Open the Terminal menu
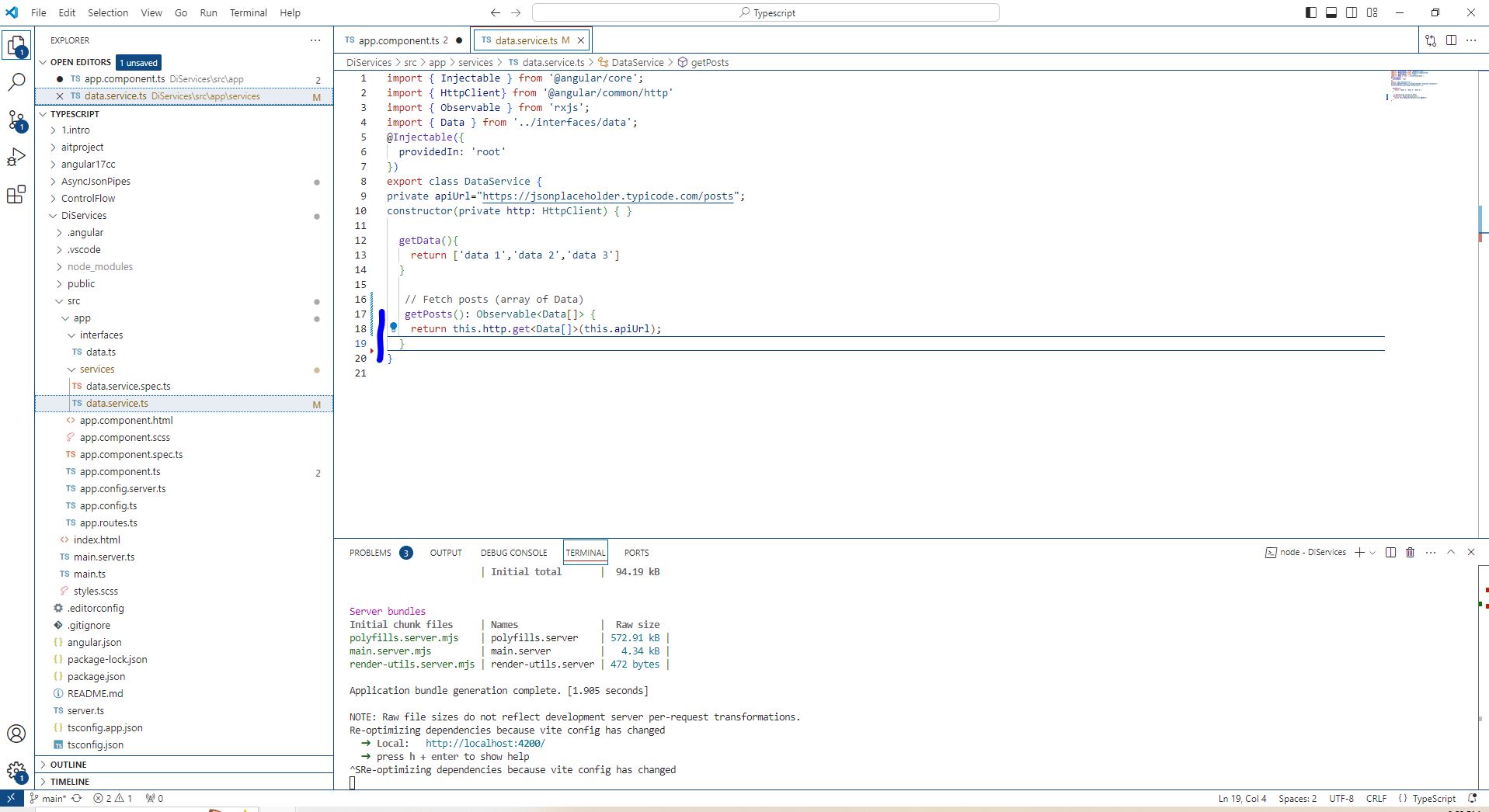 point(249,12)
